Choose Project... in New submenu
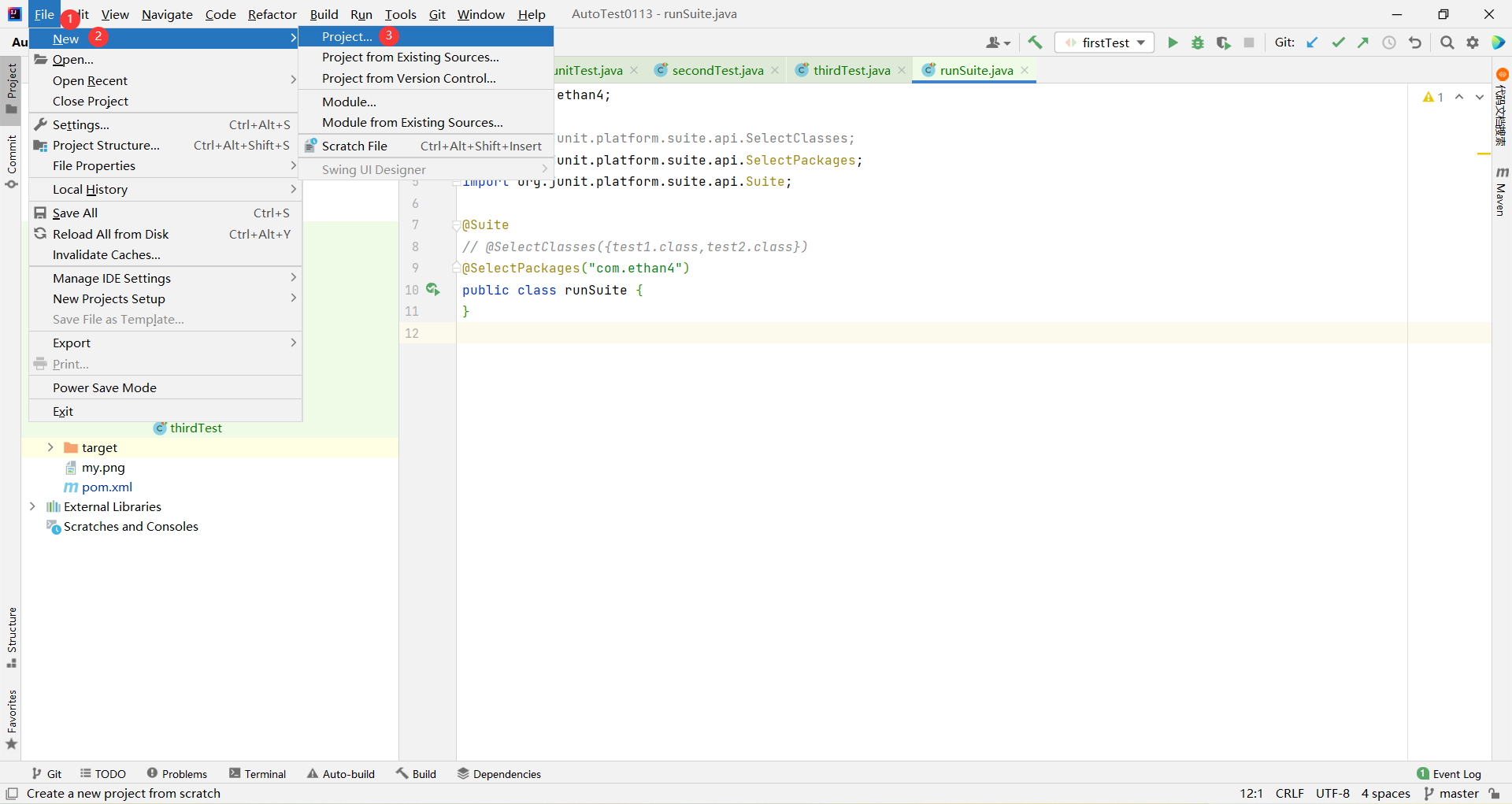 (426, 36)
